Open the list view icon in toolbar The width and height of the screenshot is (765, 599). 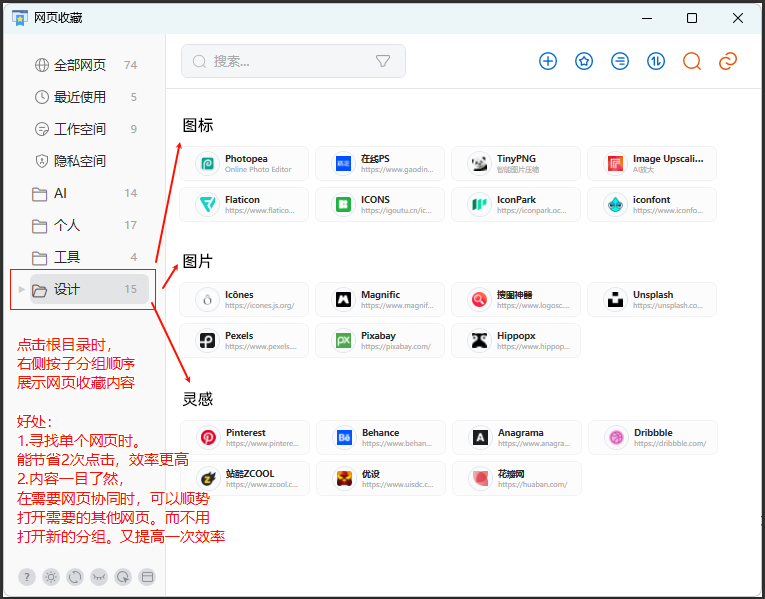tap(620, 61)
